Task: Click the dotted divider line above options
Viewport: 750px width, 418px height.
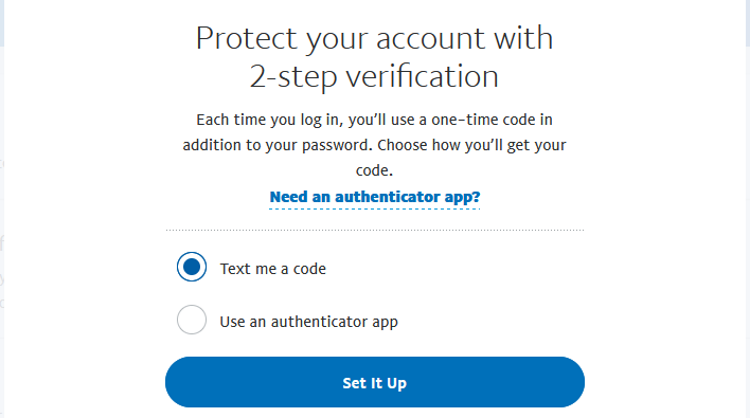Action: pyautogui.click(x=374, y=230)
